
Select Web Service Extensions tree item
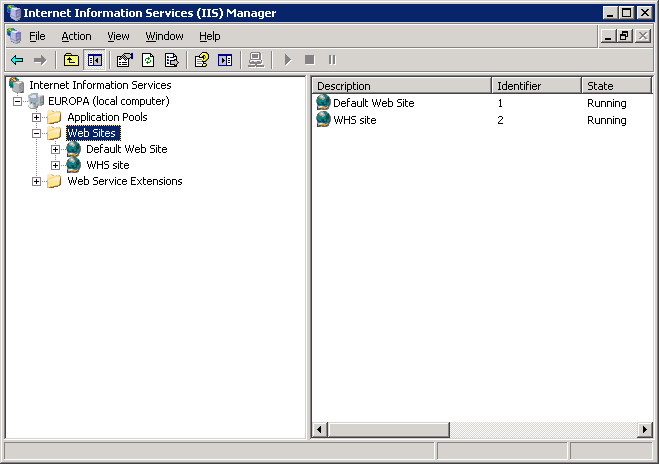click(125, 181)
